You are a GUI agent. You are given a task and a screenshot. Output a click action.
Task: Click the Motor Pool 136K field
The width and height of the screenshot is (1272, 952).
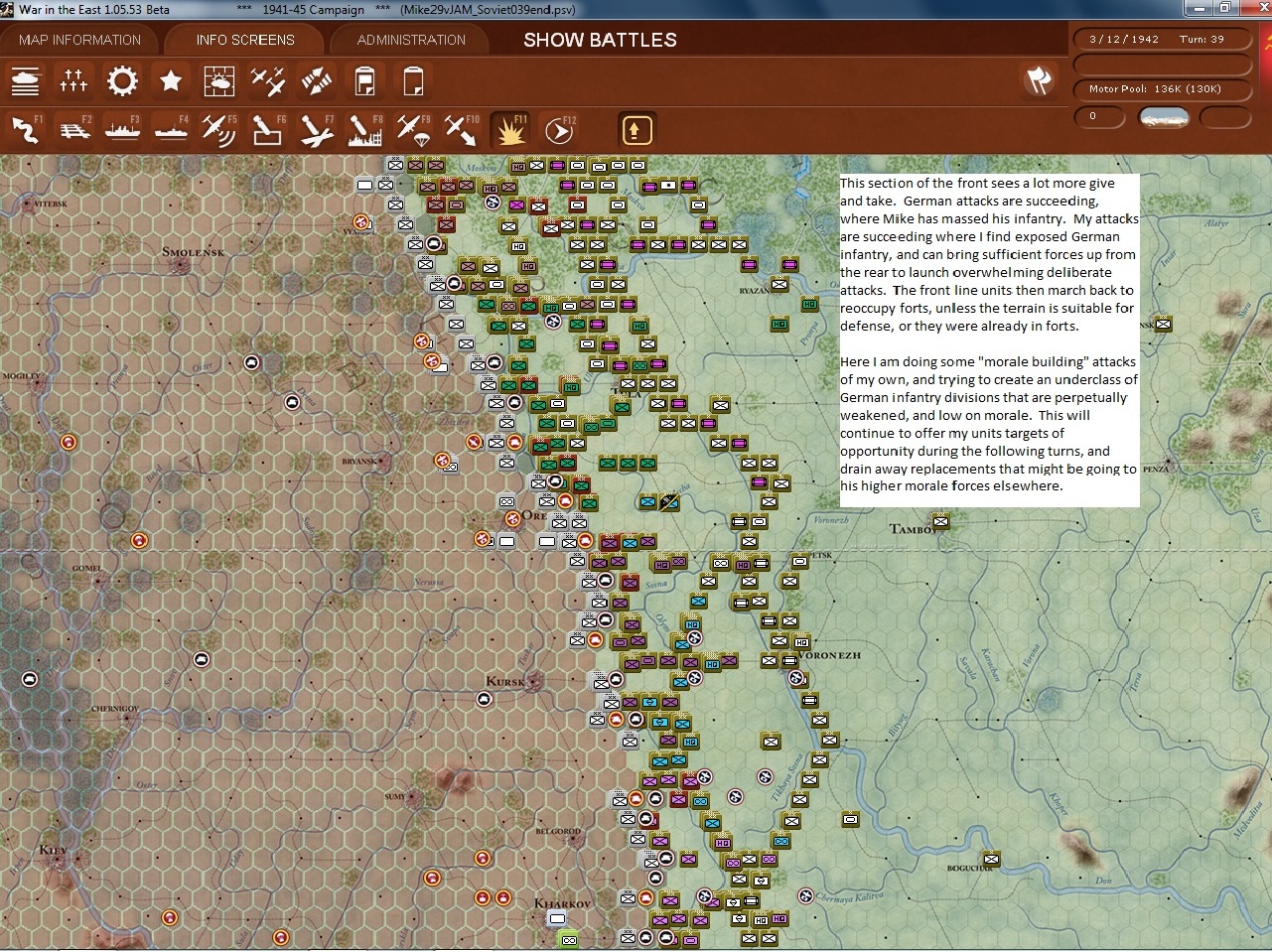1163,89
